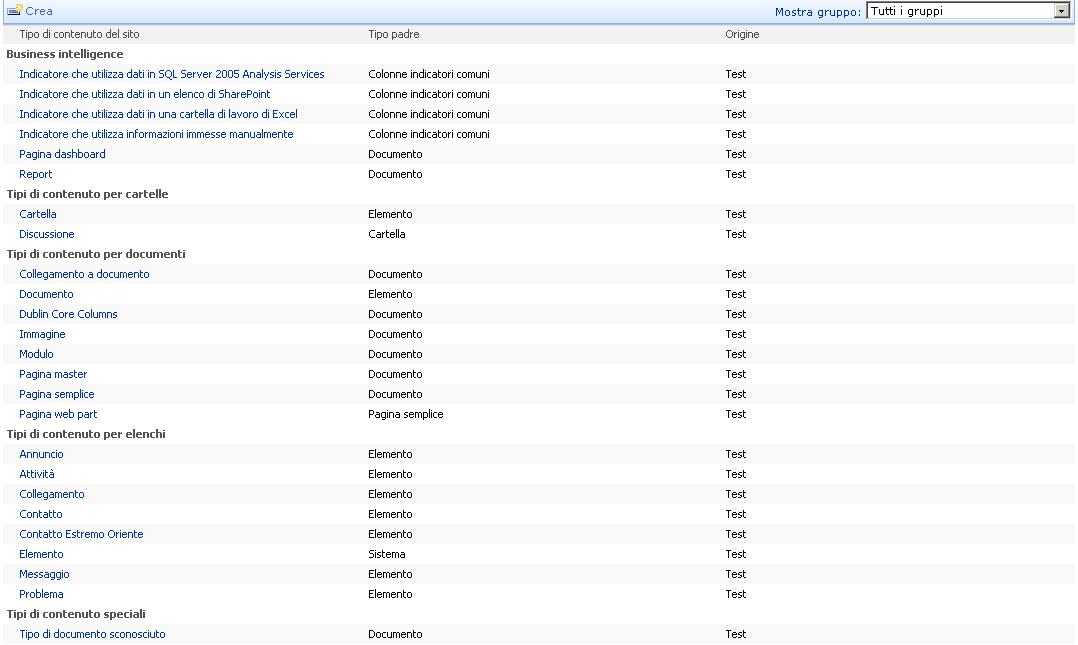Viewport: 1078px width, 645px height.
Task: Open the Attività content type
Action: point(36,474)
